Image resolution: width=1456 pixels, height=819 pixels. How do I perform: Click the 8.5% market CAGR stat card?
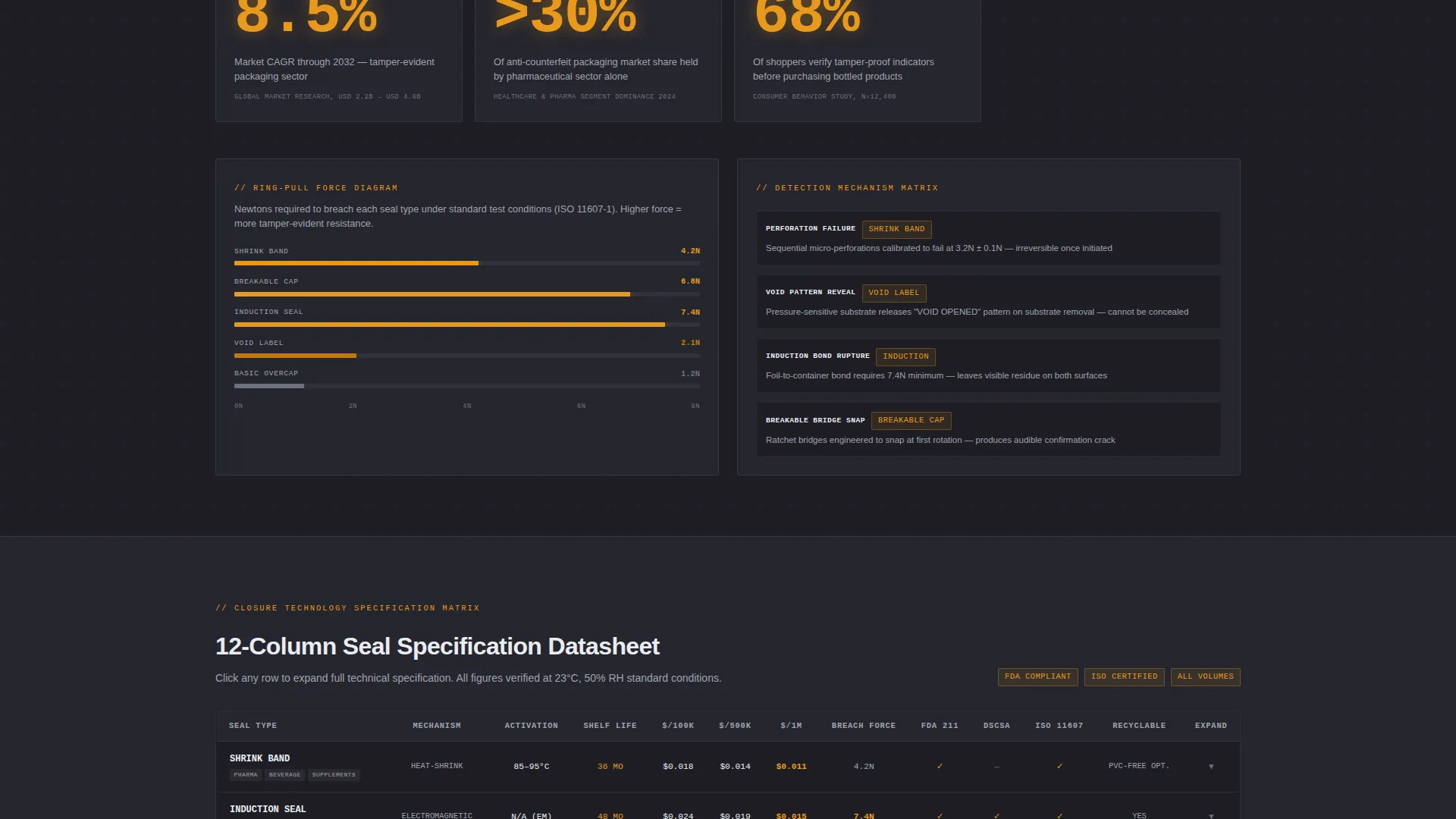(338, 61)
